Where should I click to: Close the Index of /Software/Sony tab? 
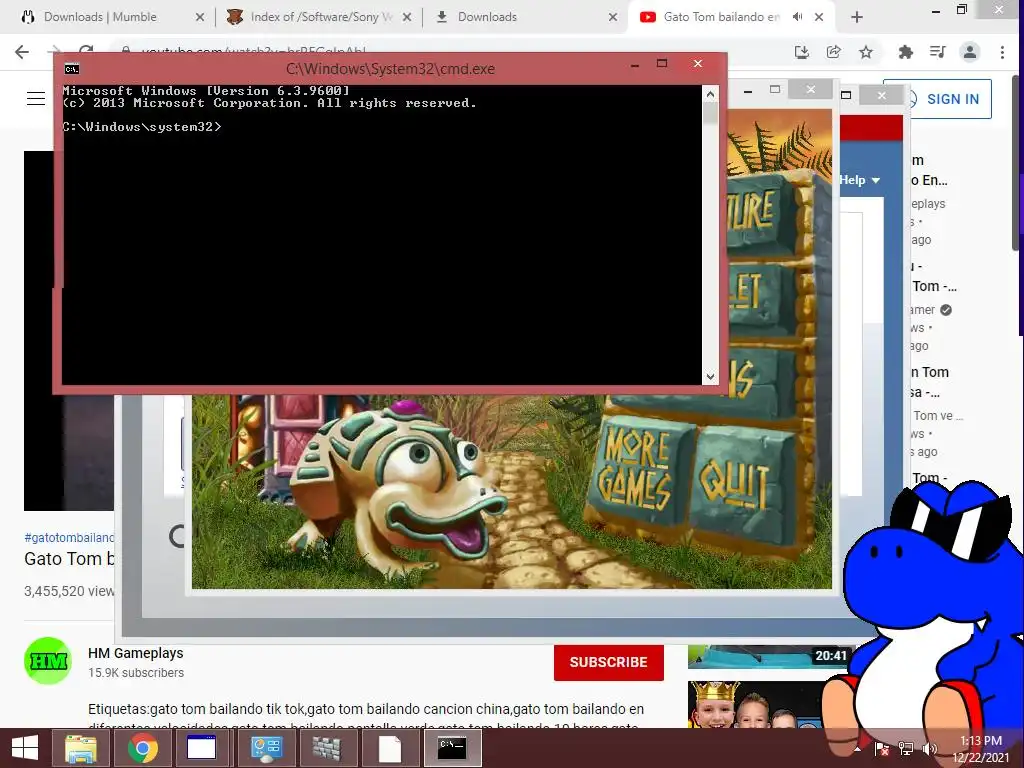click(x=407, y=18)
